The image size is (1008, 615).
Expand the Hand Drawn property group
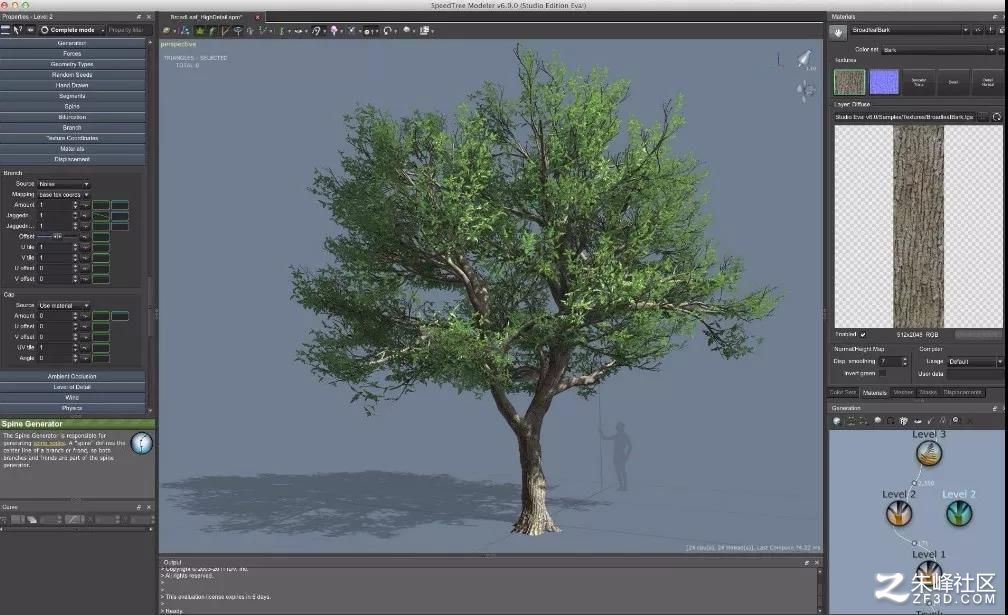point(72,85)
